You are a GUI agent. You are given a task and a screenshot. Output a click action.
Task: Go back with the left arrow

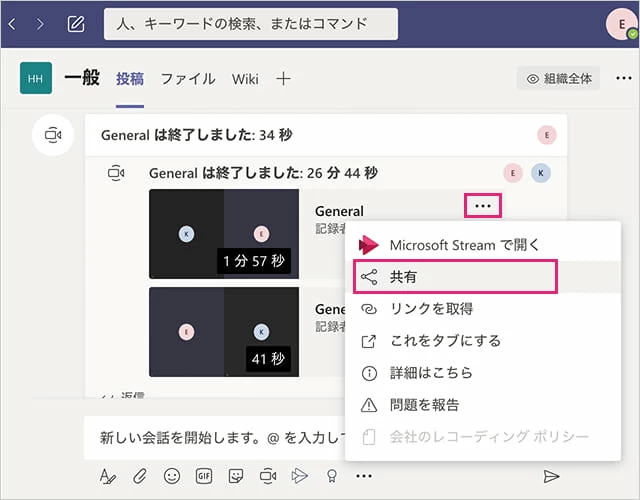[x=12, y=24]
